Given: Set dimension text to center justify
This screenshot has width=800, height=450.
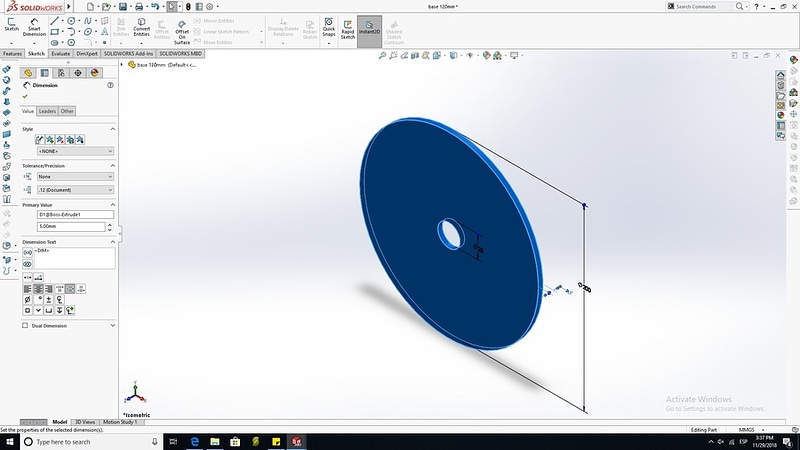Looking at the screenshot, I should pos(38,289).
